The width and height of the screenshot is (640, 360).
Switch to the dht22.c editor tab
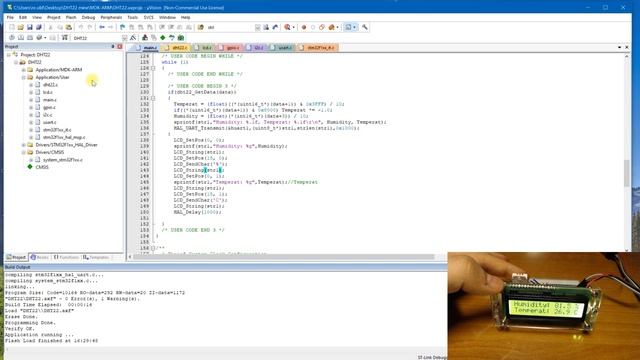[x=176, y=48]
